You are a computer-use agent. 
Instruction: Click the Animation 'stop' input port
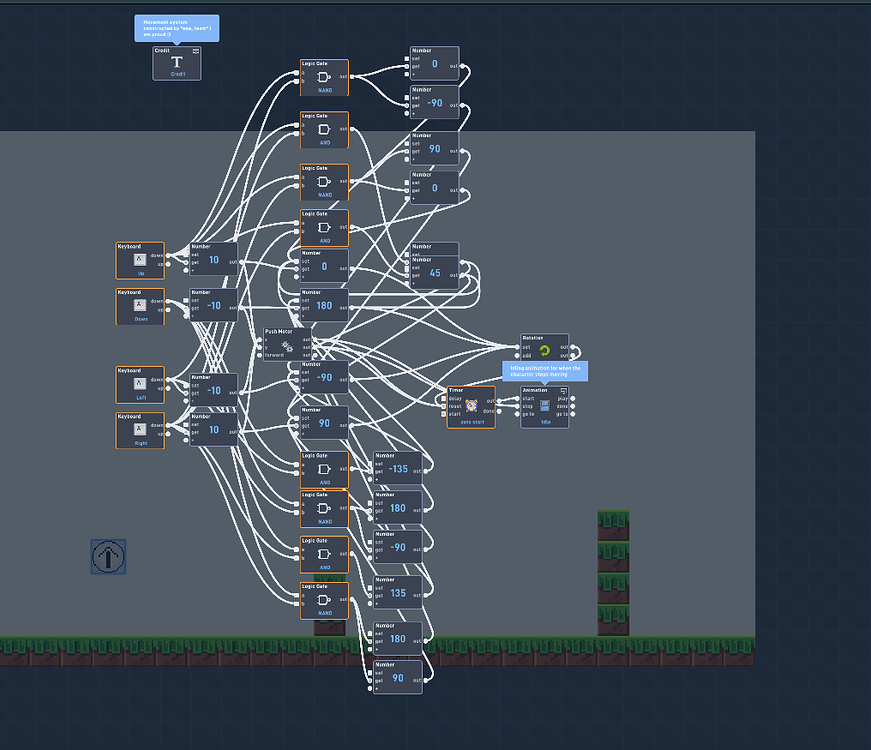[517, 406]
